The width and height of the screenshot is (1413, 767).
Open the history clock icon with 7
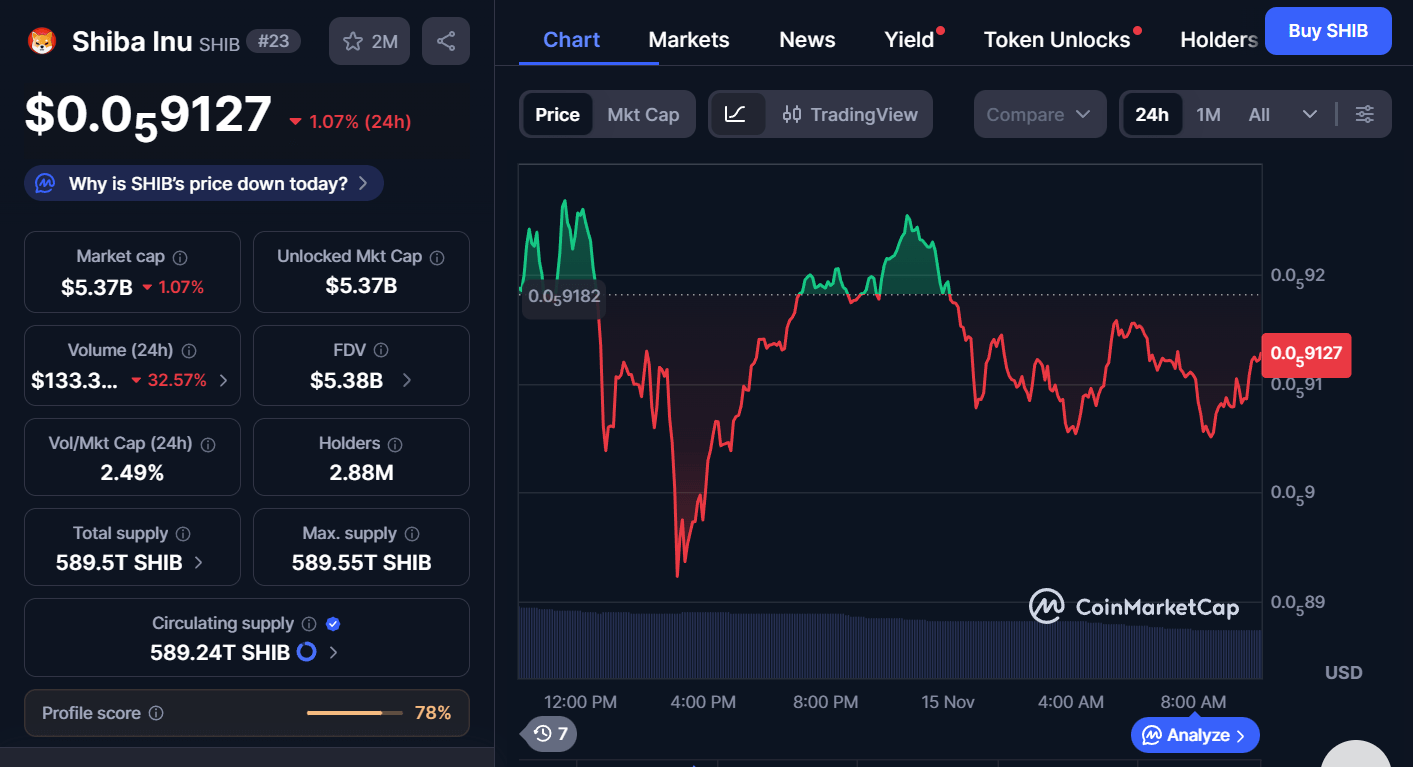tap(550, 734)
